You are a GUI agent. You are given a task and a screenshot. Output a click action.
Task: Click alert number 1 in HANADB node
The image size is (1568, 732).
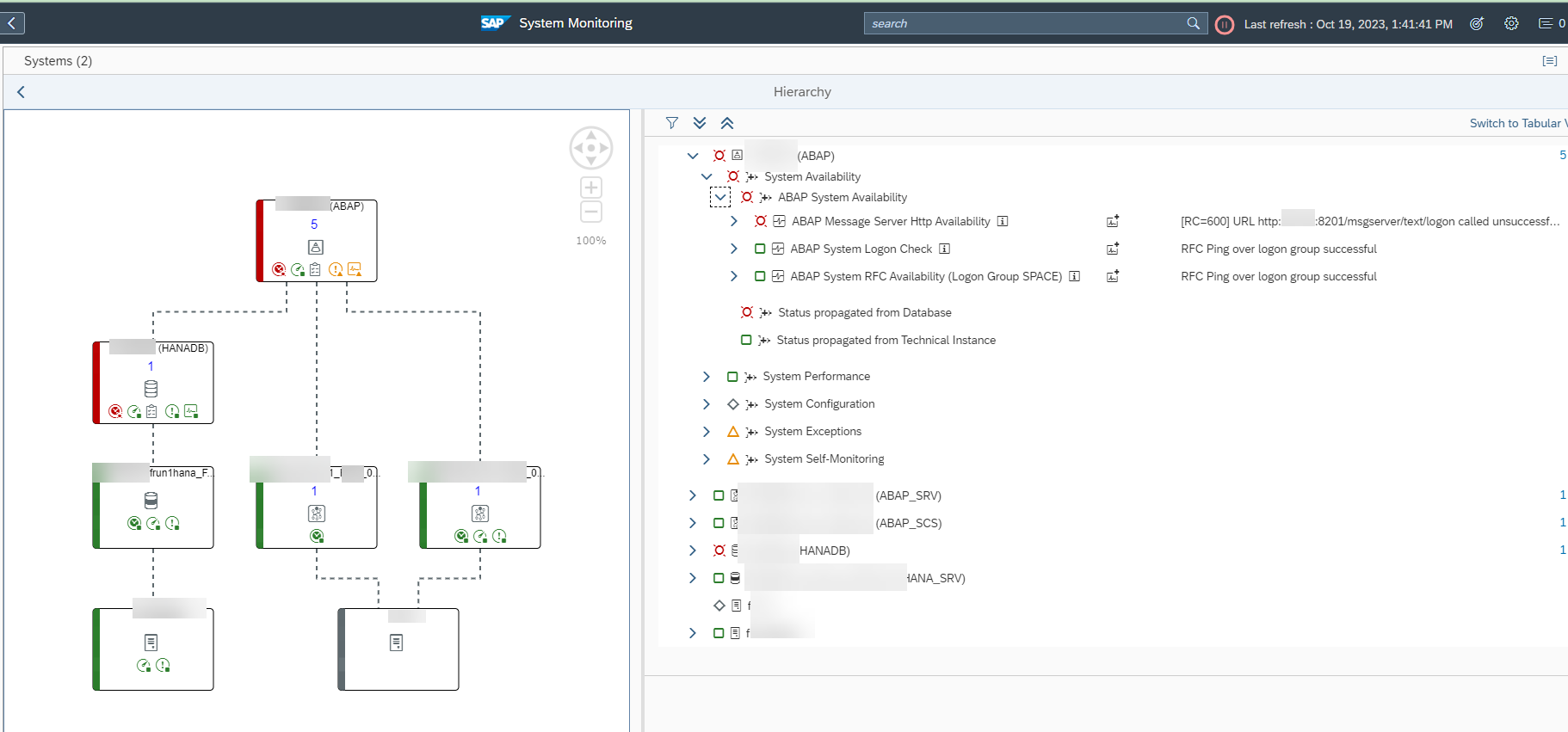(x=151, y=366)
